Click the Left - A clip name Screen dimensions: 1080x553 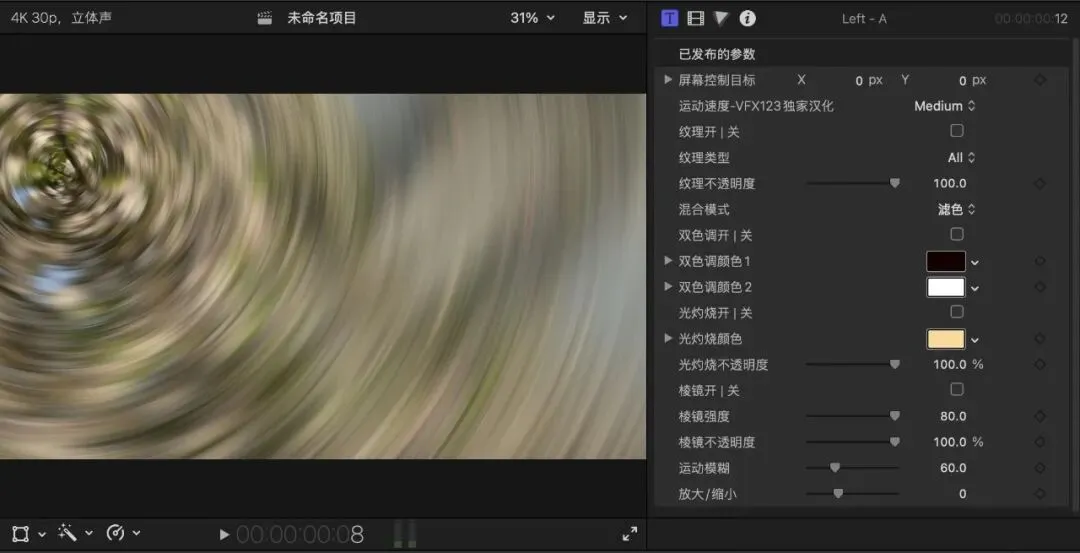864,19
